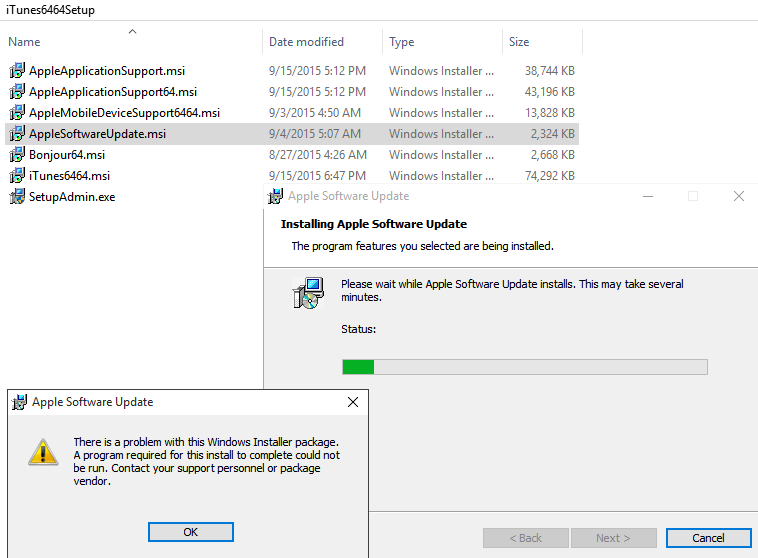The width and height of the screenshot is (758, 558).
Task: Select the AppleApplicationSupport64.msi file name
Action: (x=113, y=91)
